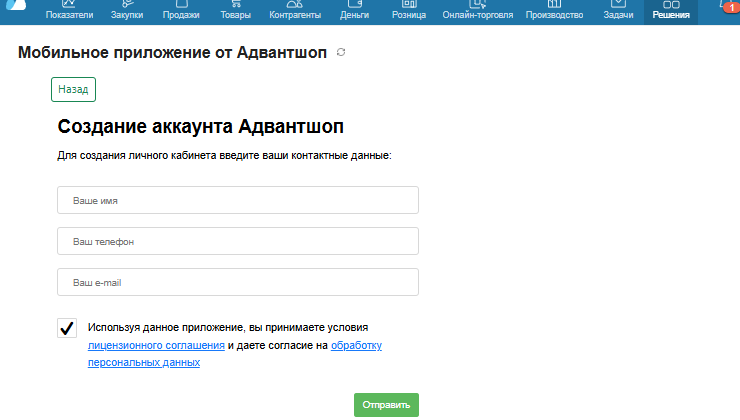Click the Назад button
Screen dimensions: 740x420
[73, 89]
